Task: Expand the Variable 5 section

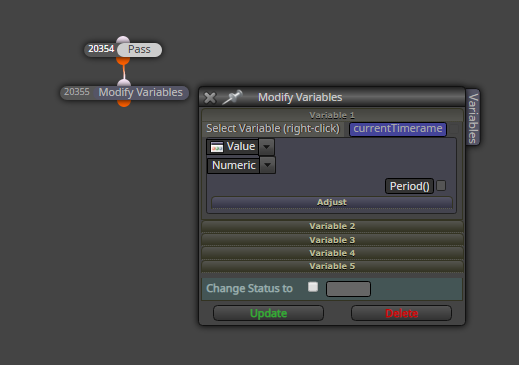Action: click(332, 266)
